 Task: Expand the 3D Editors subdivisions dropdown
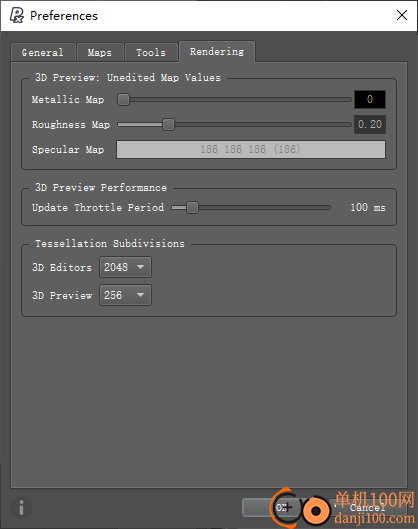click(125, 267)
